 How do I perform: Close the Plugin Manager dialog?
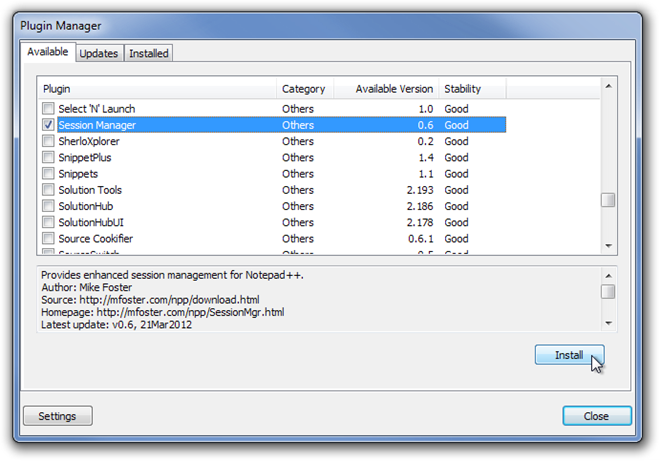click(596, 416)
